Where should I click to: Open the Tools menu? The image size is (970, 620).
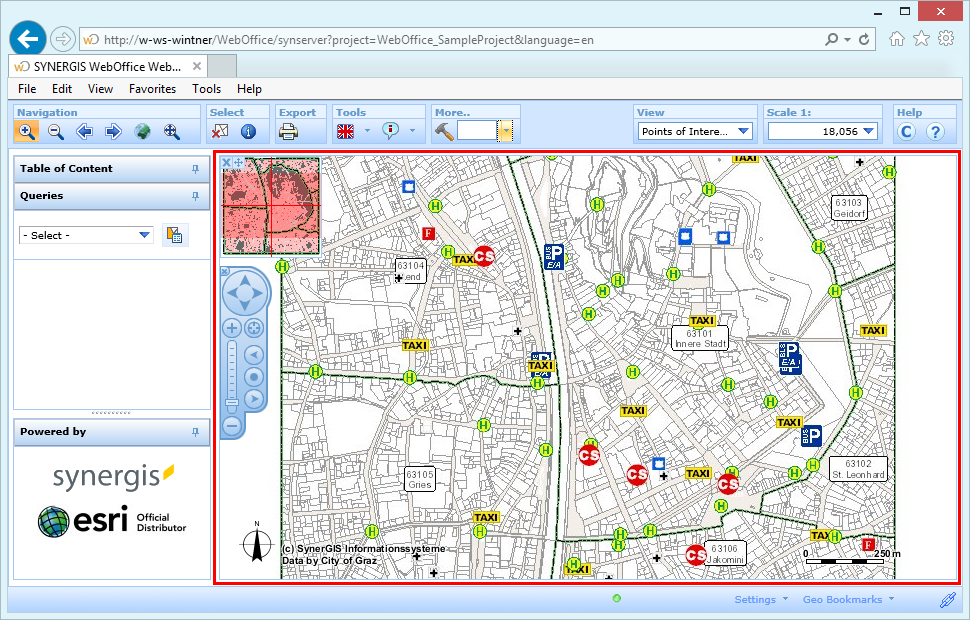click(x=206, y=88)
